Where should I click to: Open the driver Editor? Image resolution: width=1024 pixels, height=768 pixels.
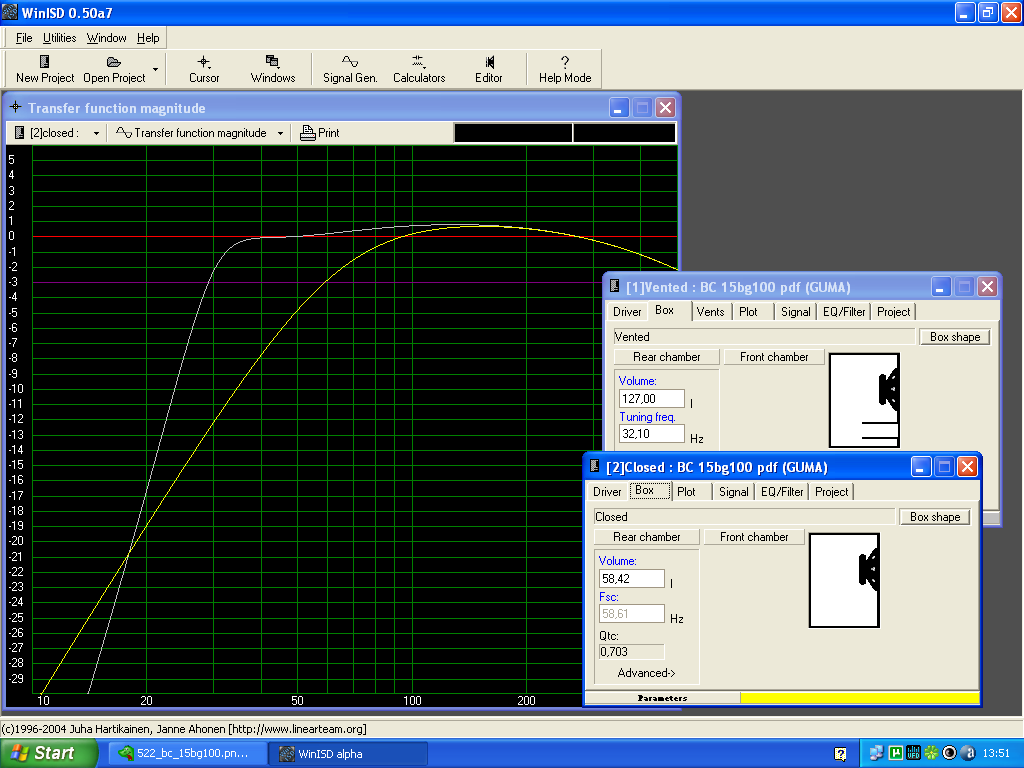click(x=488, y=69)
